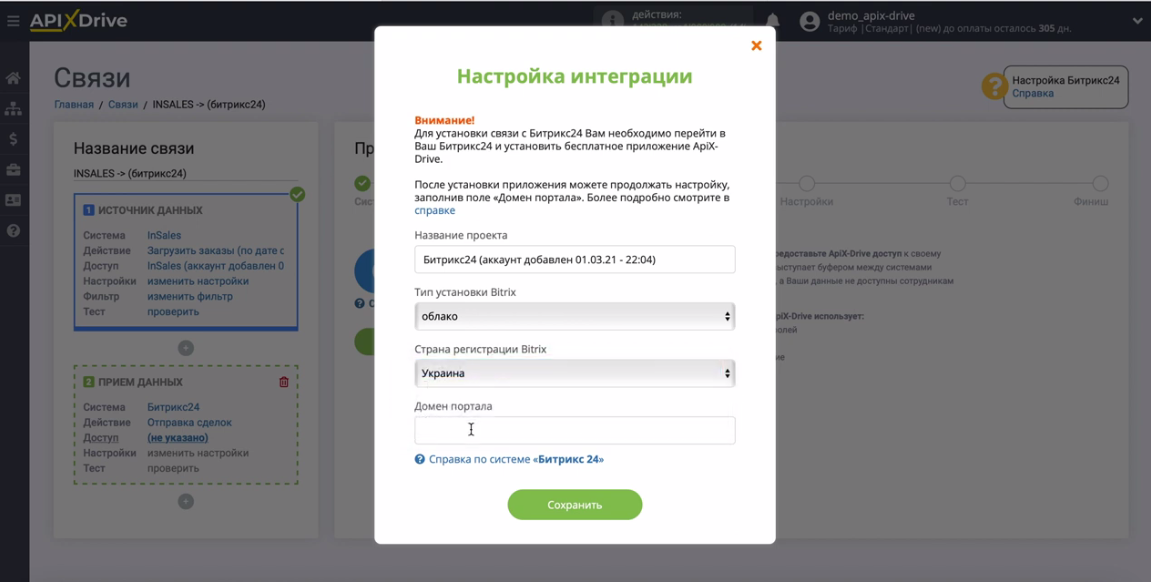Open the Bitrix installation type dropdown
1151x582 pixels.
click(x=575, y=316)
